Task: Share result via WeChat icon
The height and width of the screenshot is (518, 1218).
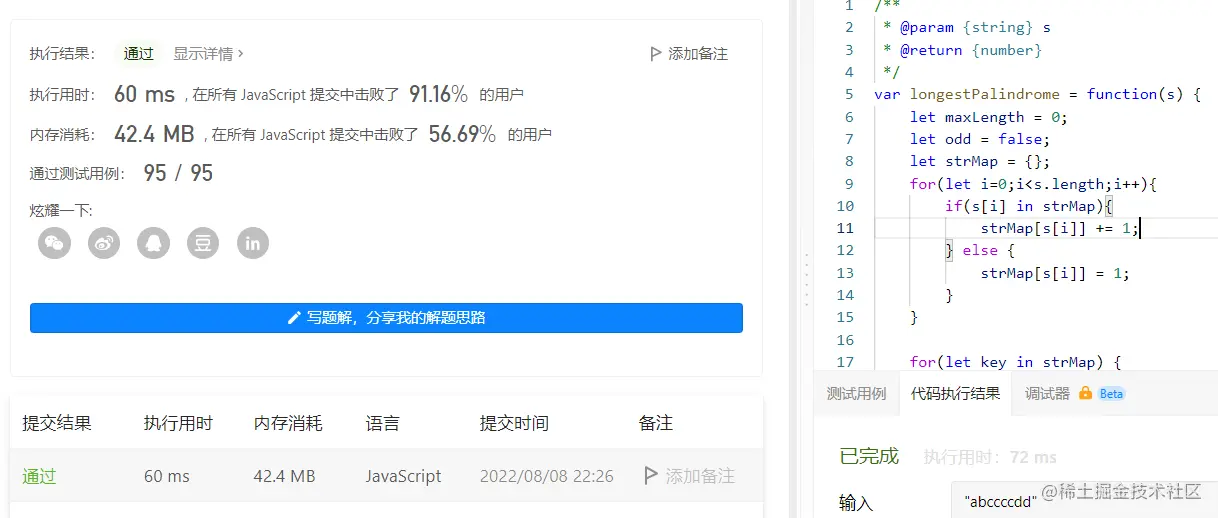Action: point(55,243)
